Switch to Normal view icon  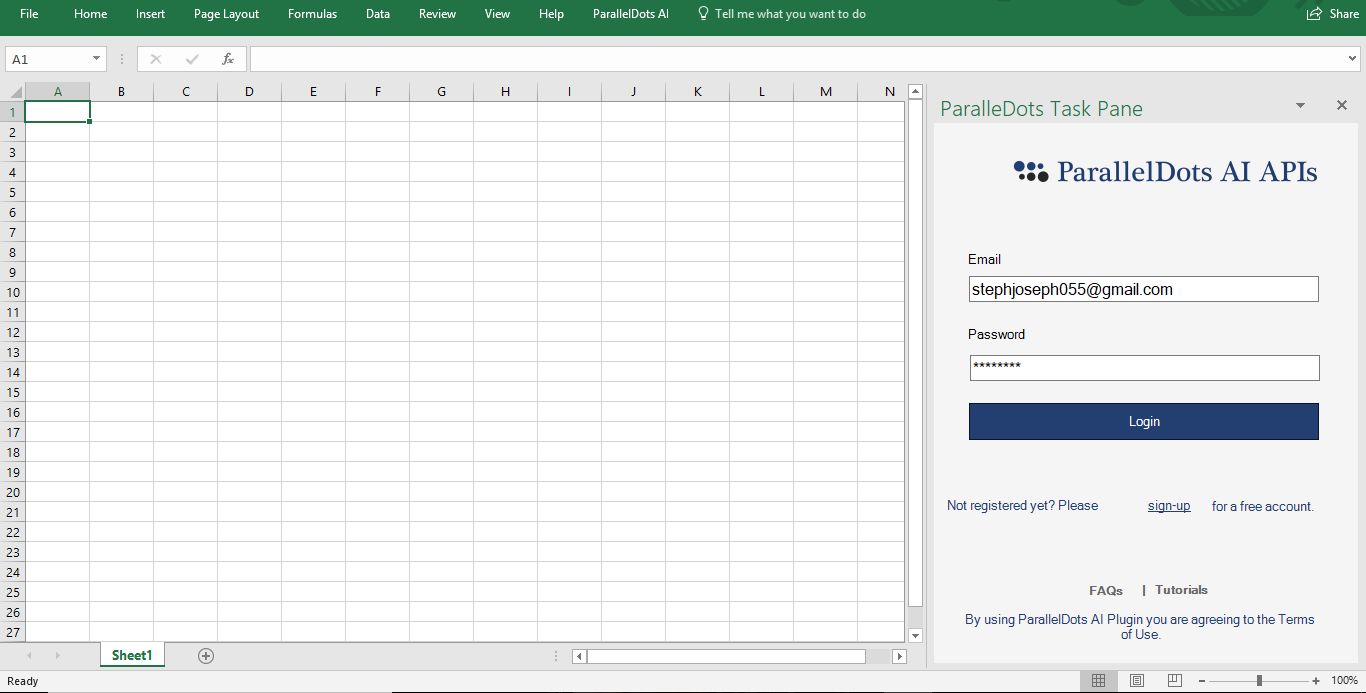click(x=1098, y=680)
